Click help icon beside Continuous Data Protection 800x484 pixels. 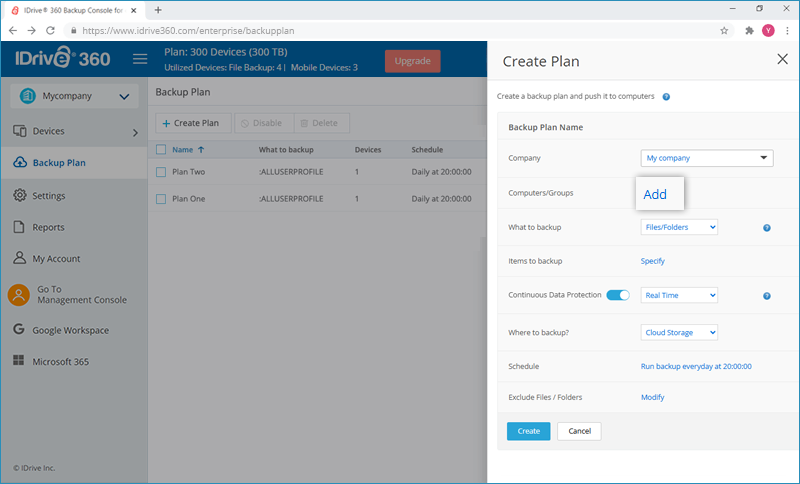point(766,296)
